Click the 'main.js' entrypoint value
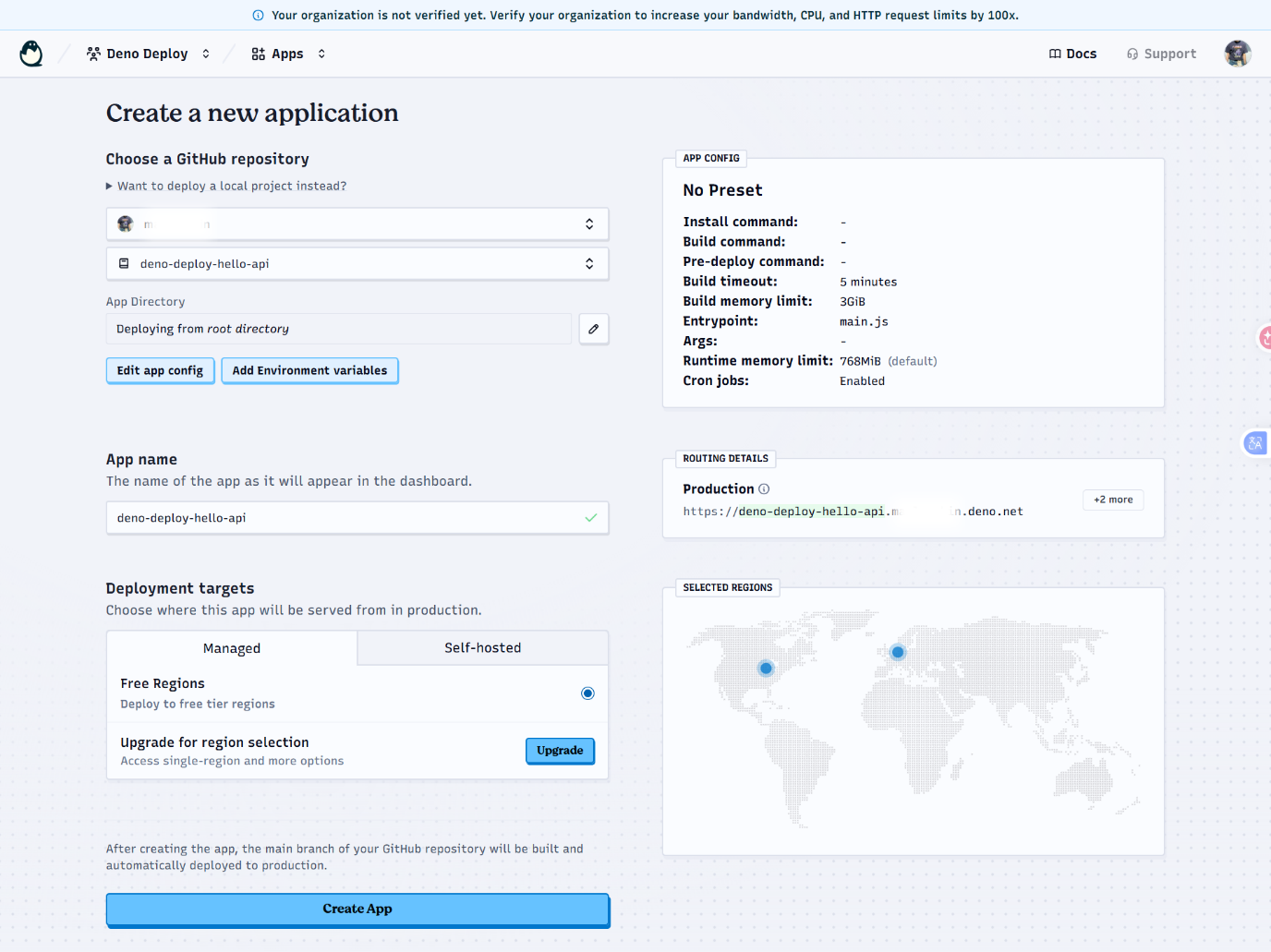This screenshot has height=952, width=1271. tap(864, 321)
